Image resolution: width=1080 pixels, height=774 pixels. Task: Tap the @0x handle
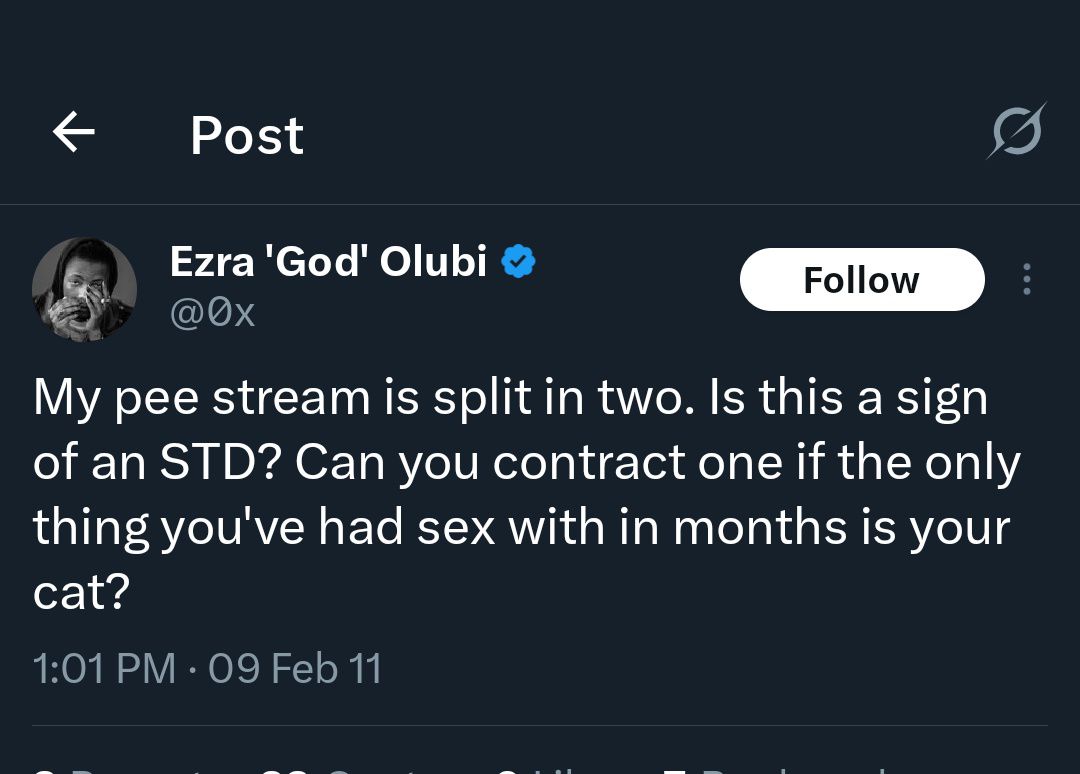coord(212,313)
